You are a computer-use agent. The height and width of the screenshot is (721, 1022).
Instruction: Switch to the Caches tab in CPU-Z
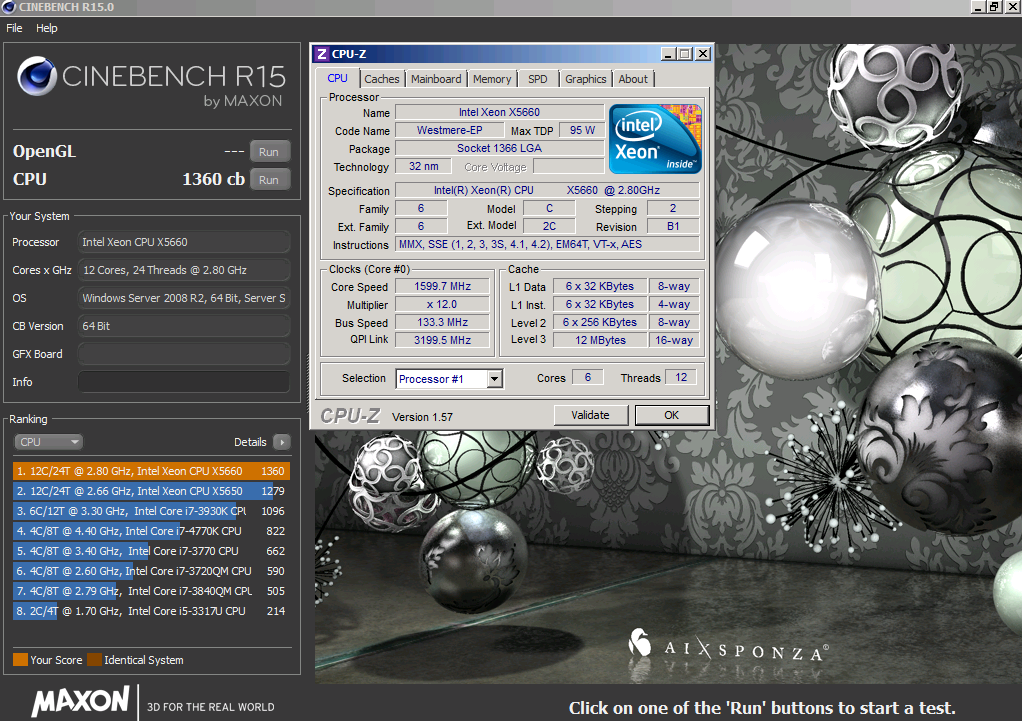[381, 79]
